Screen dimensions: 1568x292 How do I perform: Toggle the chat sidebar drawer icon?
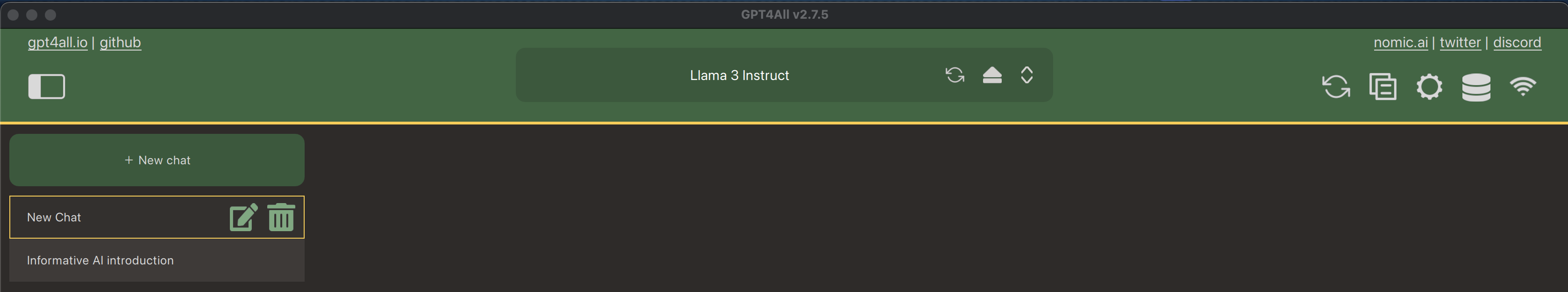pos(46,86)
